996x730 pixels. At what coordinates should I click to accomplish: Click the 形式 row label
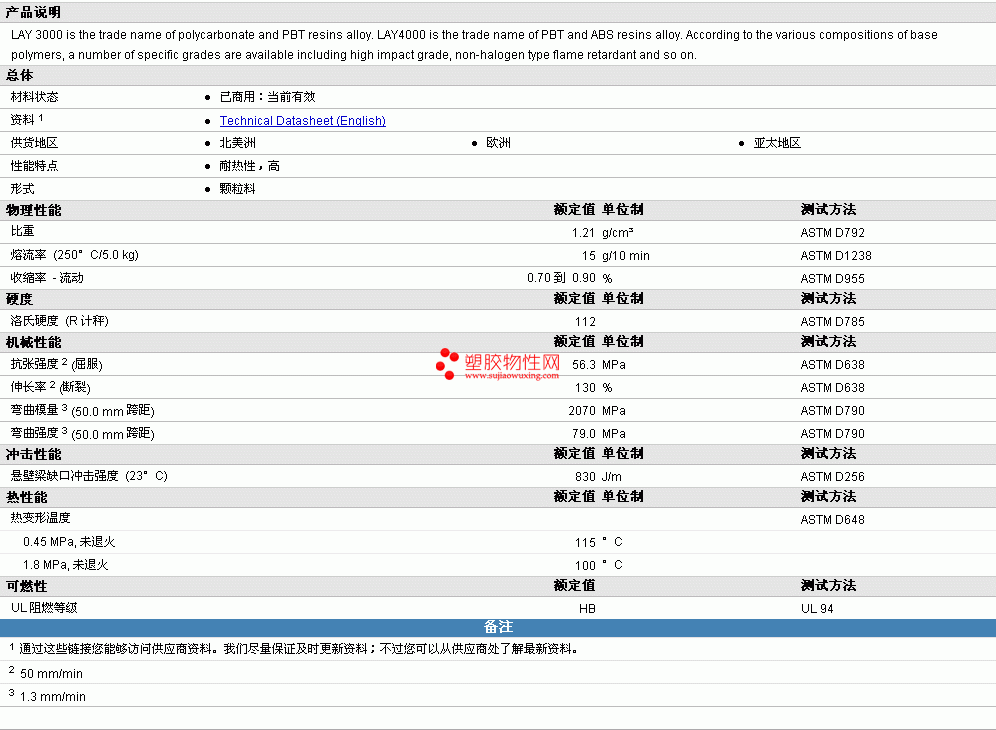(x=22, y=189)
